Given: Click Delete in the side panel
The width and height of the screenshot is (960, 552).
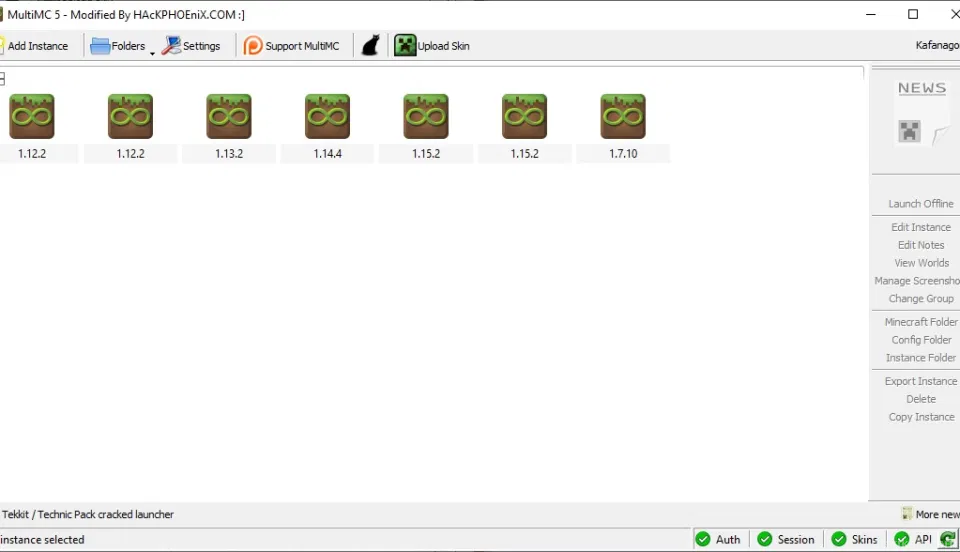Looking at the screenshot, I should [x=921, y=399].
